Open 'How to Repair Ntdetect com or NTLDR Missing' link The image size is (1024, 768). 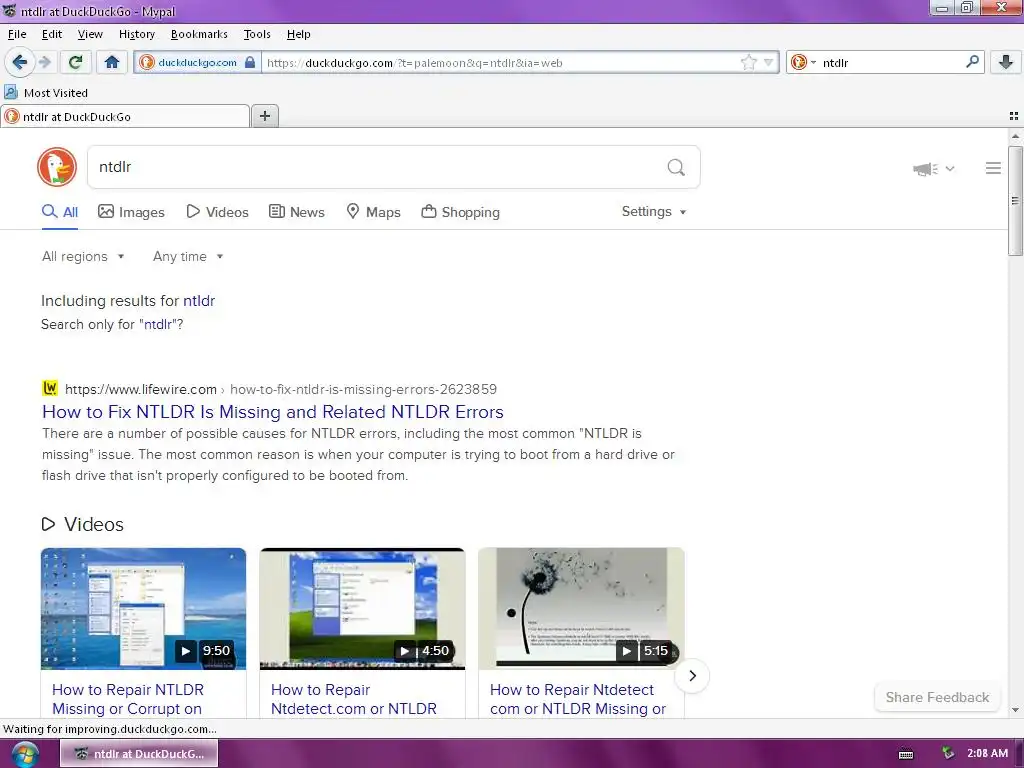578,699
